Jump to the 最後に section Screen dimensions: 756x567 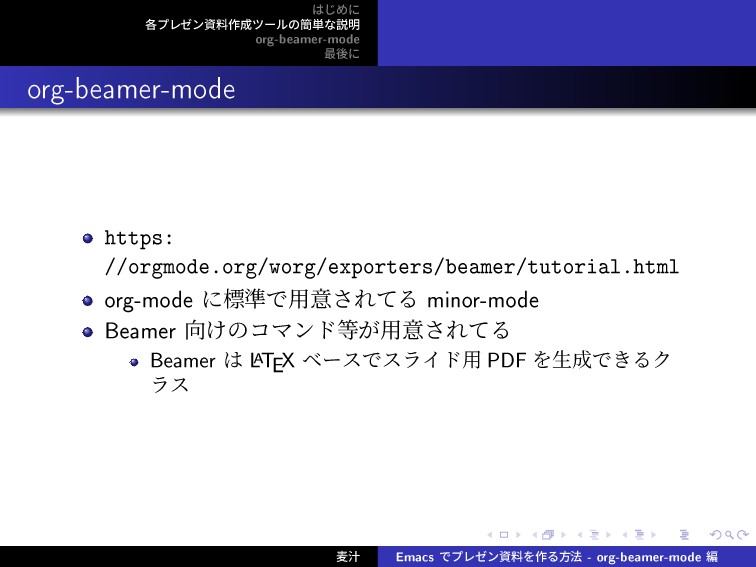(x=342, y=54)
